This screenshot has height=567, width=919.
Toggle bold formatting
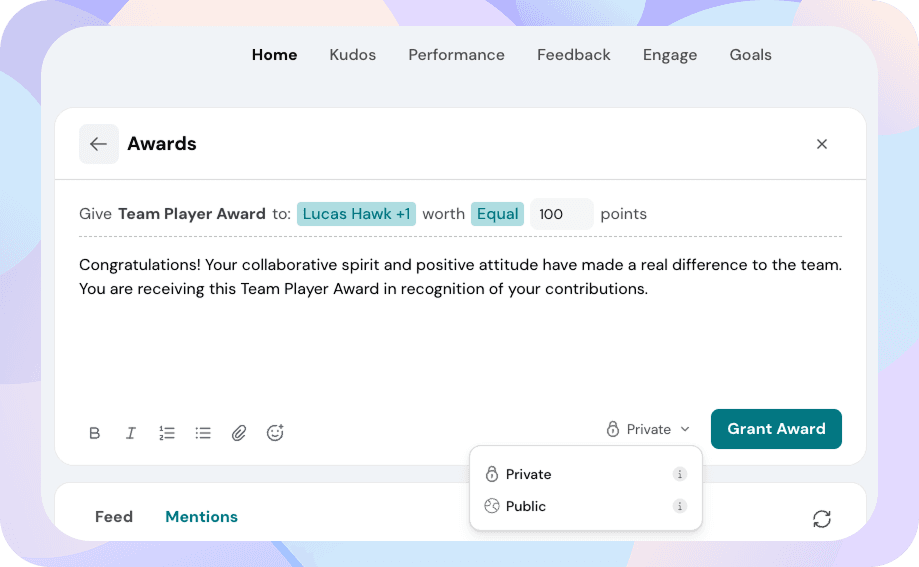tap(94, 433)
